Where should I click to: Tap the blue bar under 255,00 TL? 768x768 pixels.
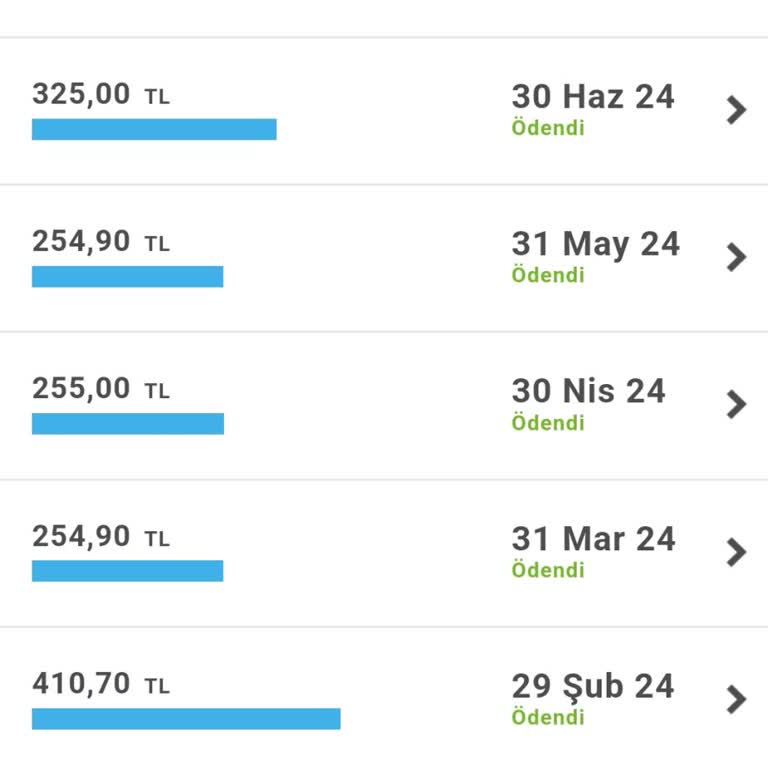pyautogui.click(x=128, y=424)
